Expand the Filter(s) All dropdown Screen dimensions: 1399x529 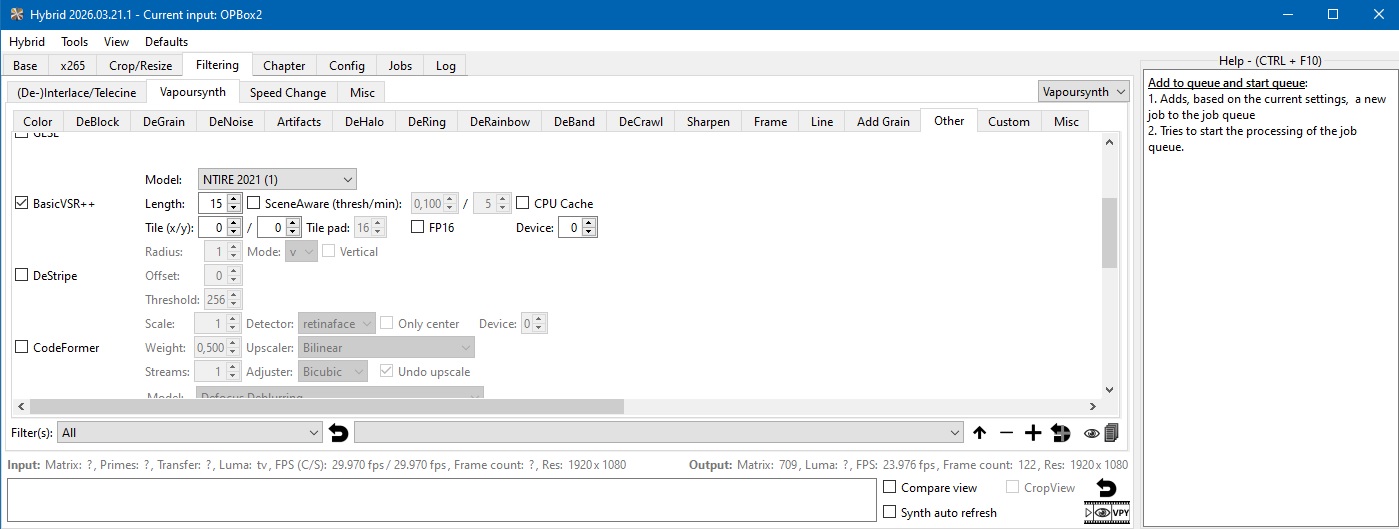(190, 433)
